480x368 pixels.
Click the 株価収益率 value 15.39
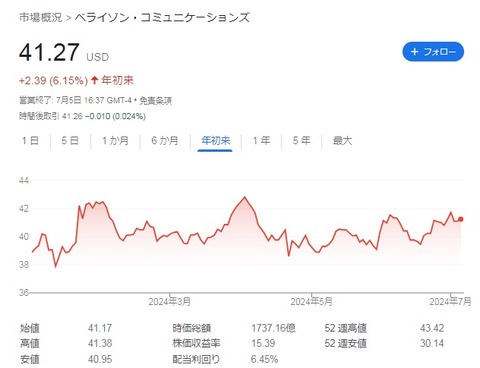pos(263,343)
